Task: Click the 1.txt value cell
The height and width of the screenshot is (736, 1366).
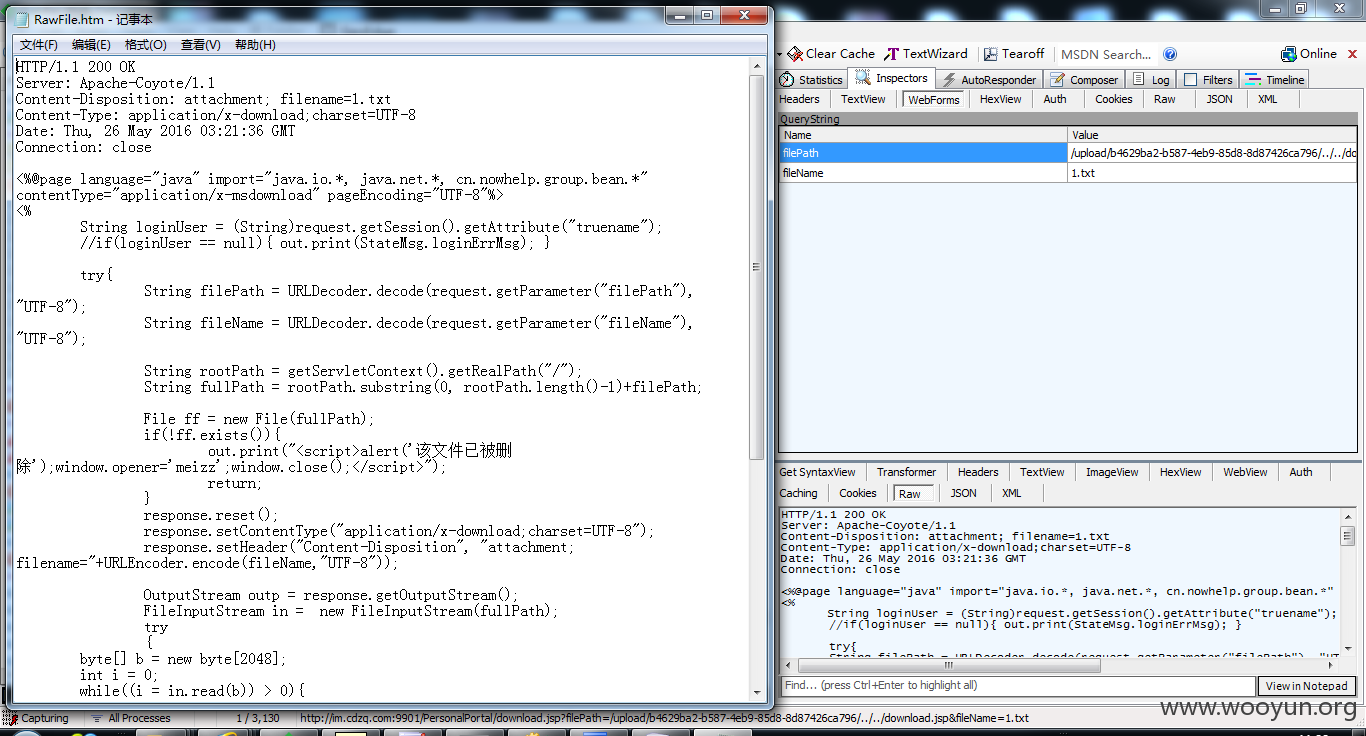Action: pos(1212,172)
